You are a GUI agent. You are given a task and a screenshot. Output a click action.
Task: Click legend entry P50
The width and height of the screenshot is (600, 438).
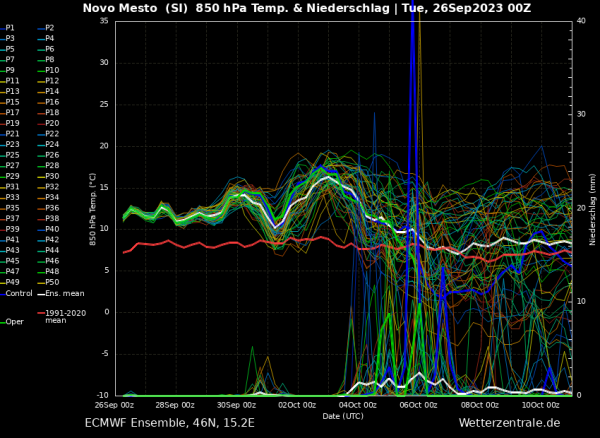point(48,282)
